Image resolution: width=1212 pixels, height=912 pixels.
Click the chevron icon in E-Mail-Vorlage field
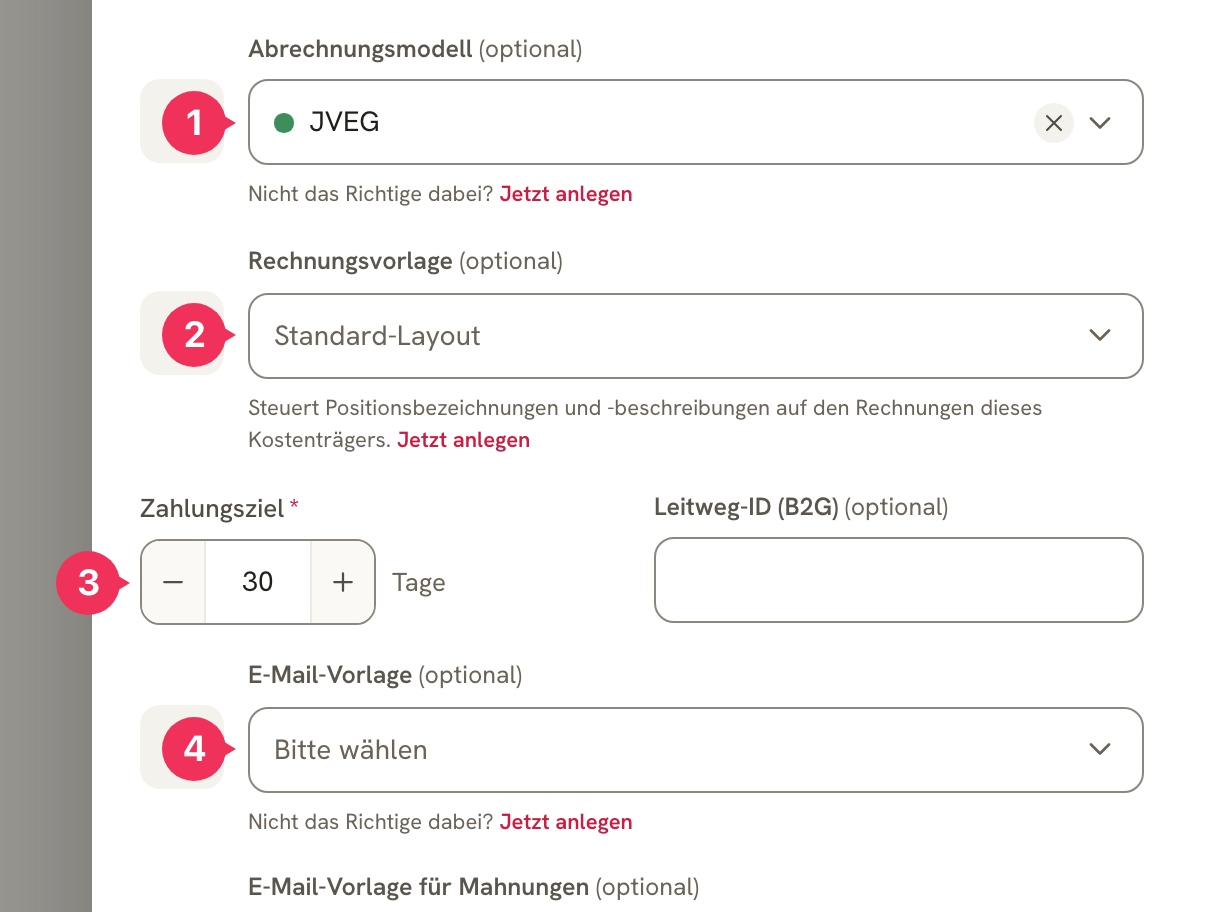coord(1100,750)
